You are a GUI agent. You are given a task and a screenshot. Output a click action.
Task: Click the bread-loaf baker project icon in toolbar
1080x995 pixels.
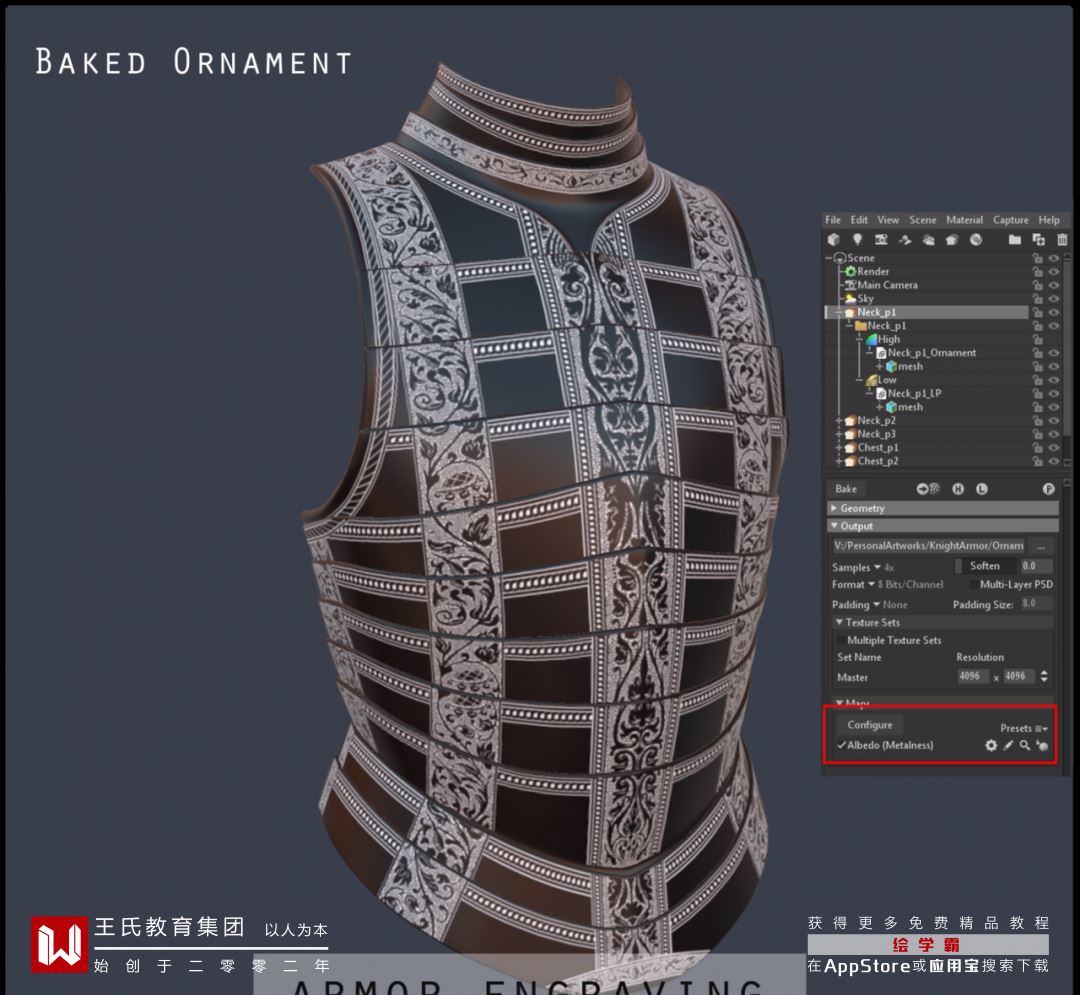(952, 240)
